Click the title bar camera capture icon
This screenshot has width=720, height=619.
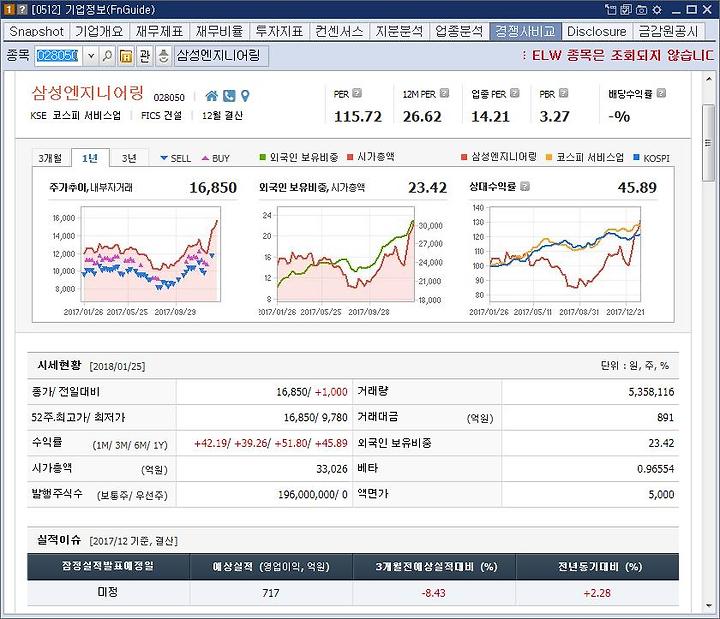pyautogui.click(x=642, y=9)
